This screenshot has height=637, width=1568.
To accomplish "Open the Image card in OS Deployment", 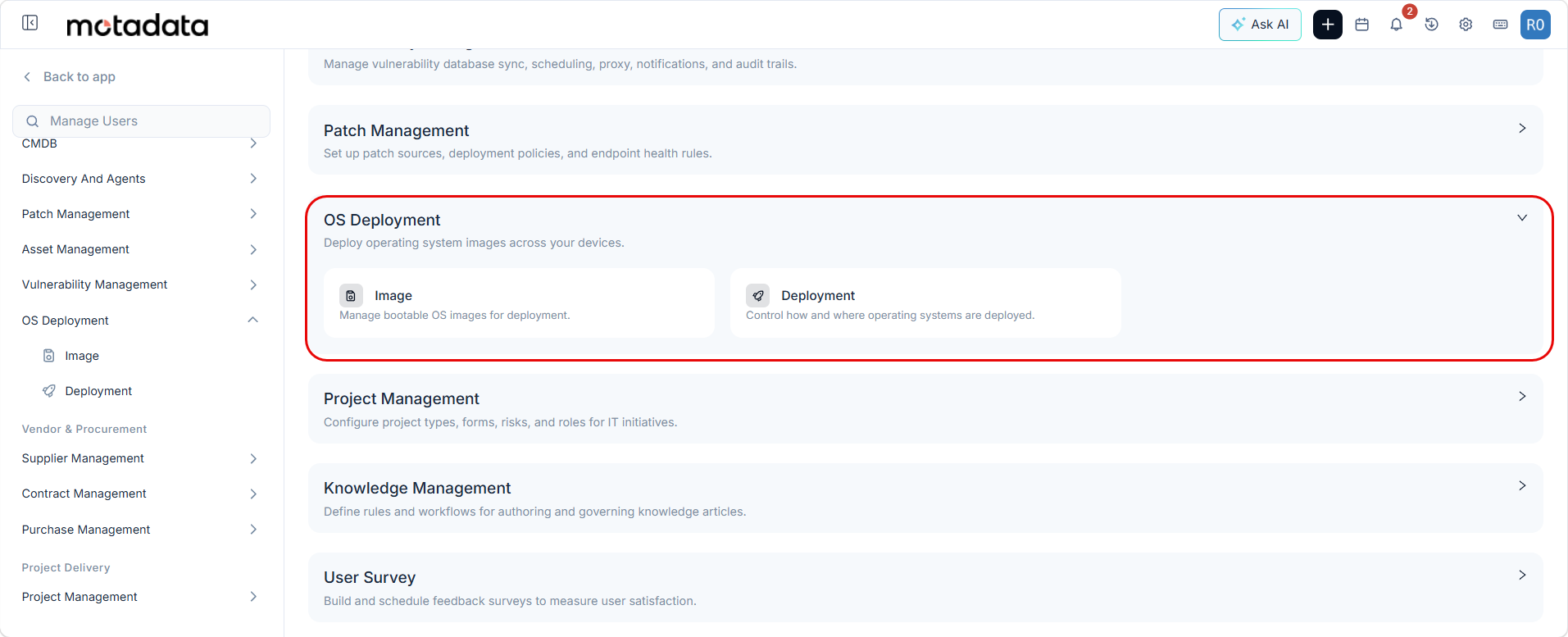I will 519,303.
